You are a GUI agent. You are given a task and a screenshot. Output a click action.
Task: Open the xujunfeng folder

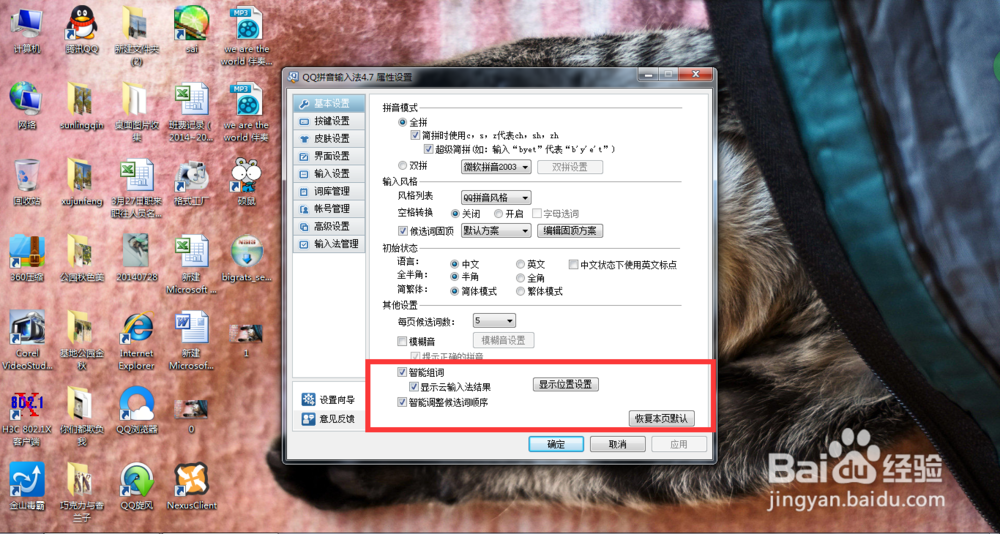pyautogui.click(x=82, y=182)
